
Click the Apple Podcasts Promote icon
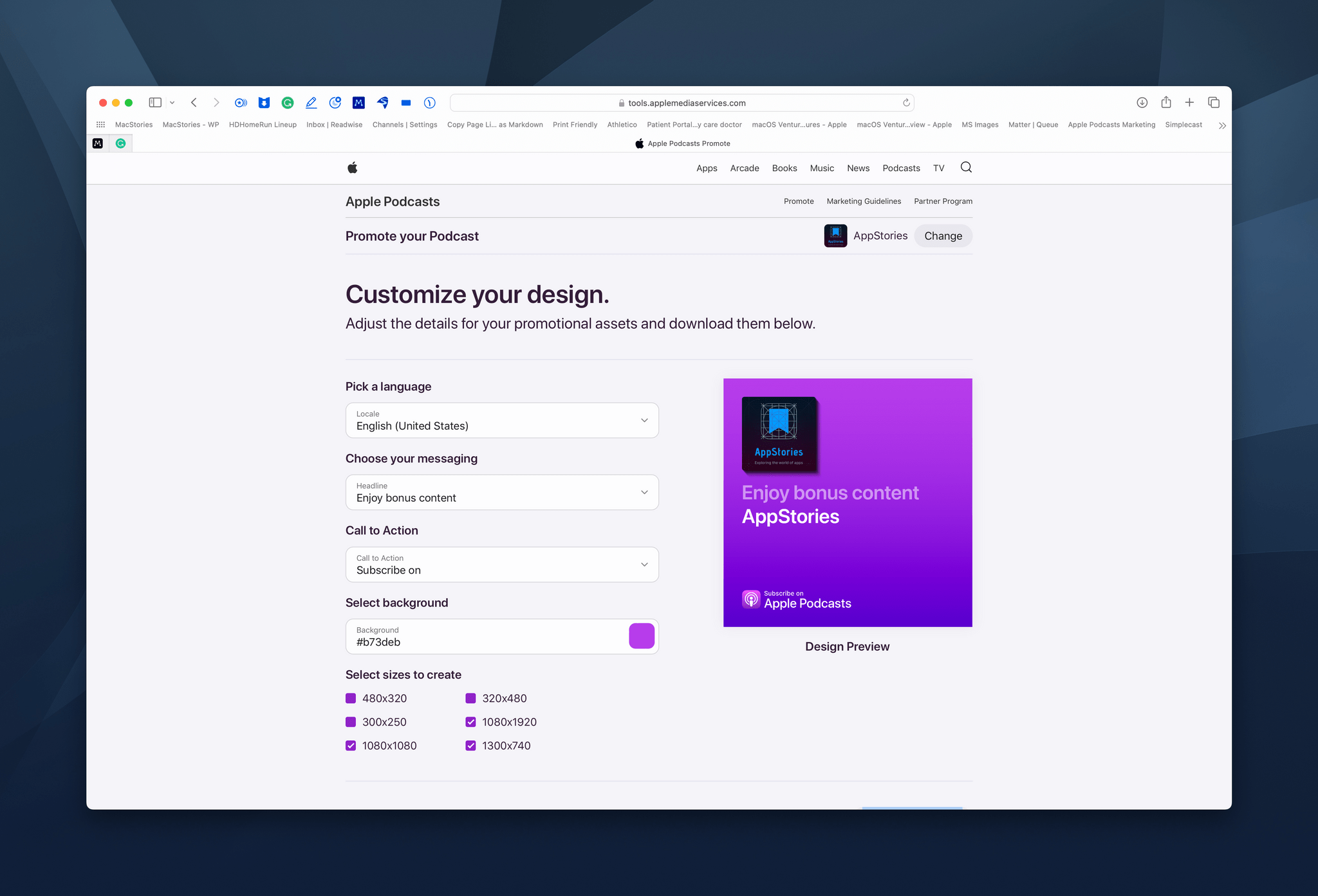pos(637,142)
